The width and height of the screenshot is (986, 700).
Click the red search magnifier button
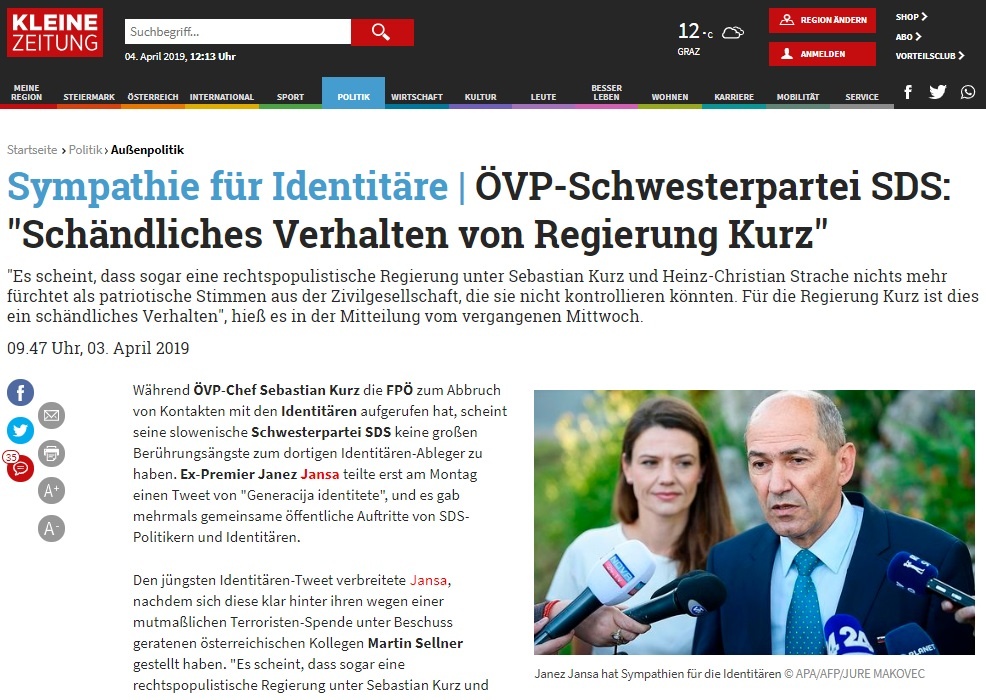coord(382,32)
